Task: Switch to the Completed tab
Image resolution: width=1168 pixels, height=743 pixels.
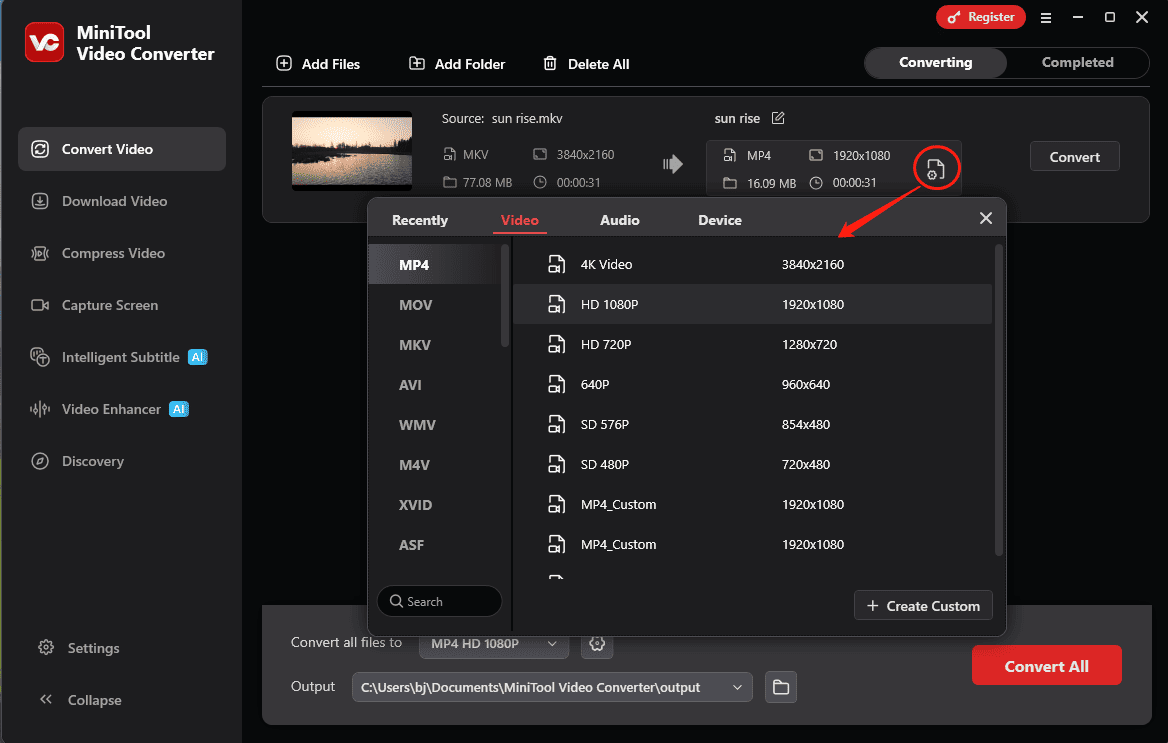Action: [1077, 63]
